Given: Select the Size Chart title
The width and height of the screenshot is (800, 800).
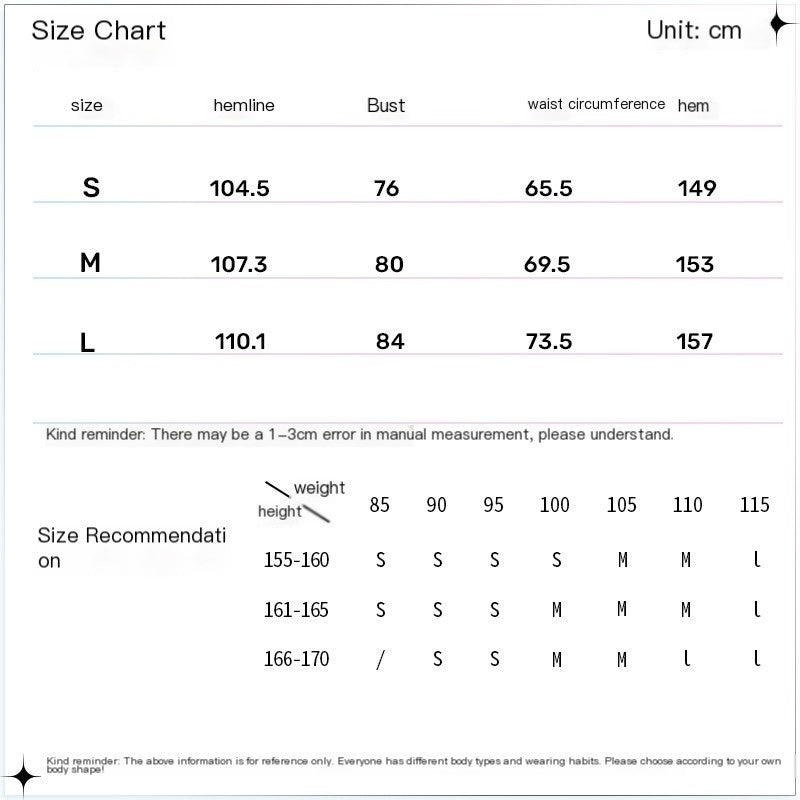Looking at the screenshot, I should coord(98,31).
